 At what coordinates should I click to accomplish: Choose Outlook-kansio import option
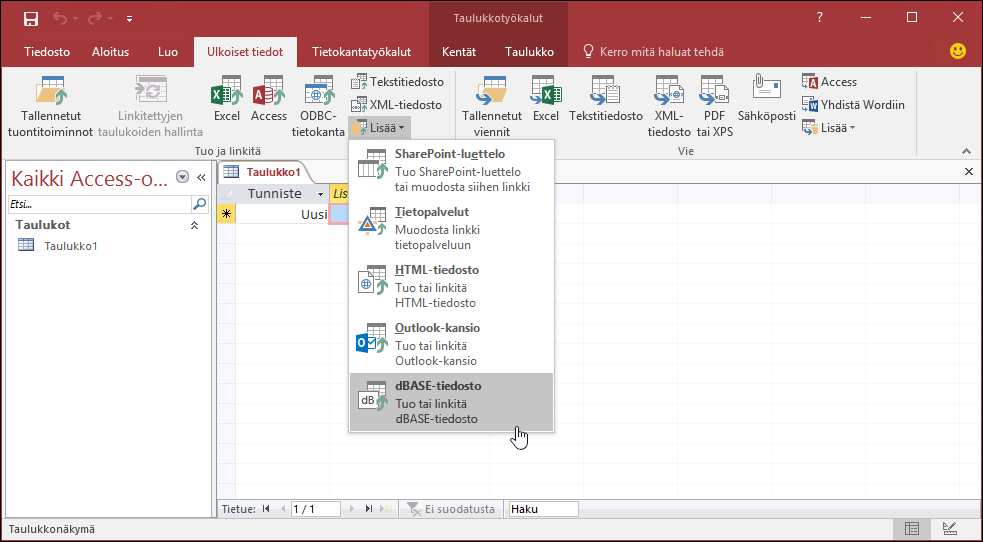click(x=451, y=344)
